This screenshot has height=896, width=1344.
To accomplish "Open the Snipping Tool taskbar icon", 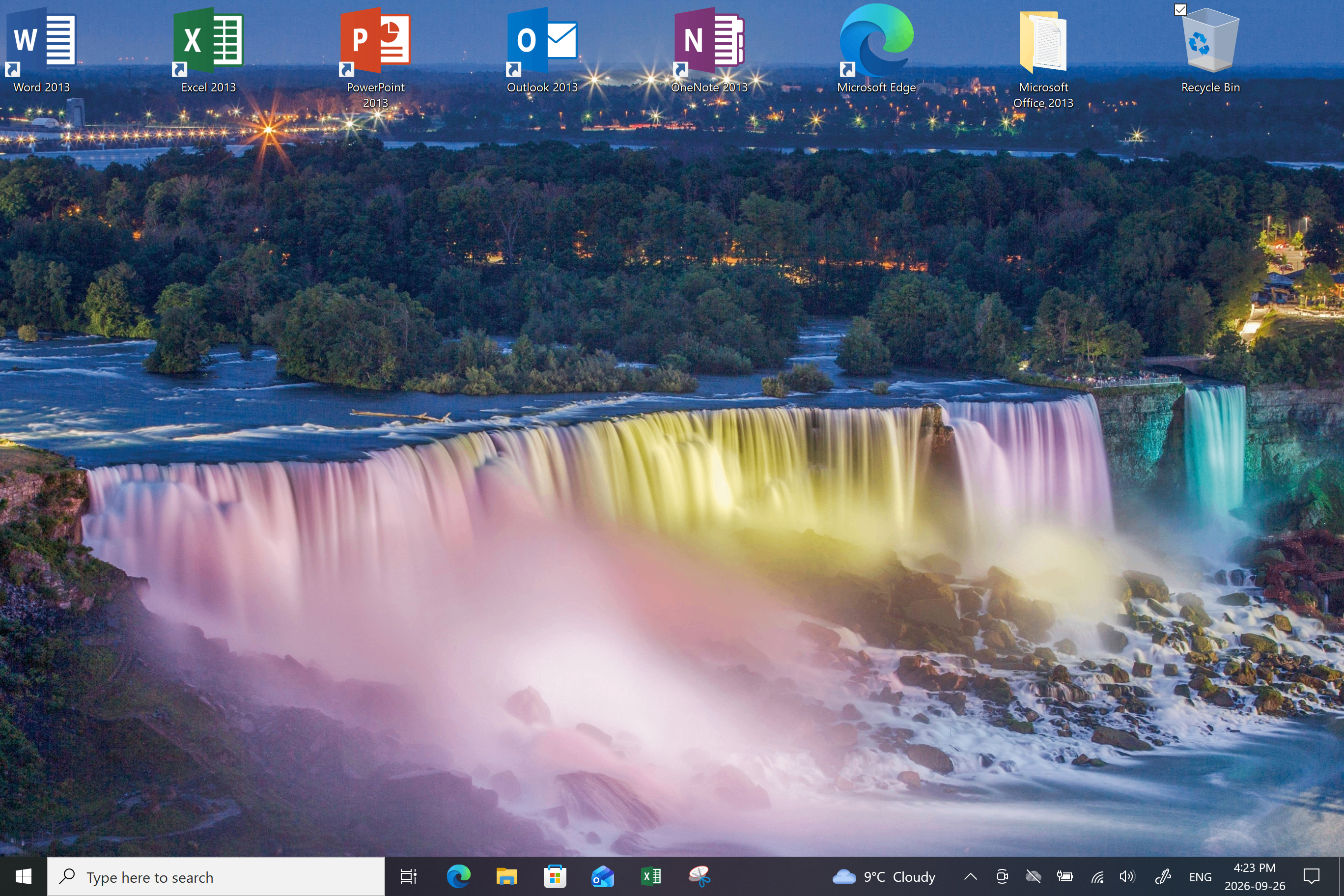I will click(700, 876).
